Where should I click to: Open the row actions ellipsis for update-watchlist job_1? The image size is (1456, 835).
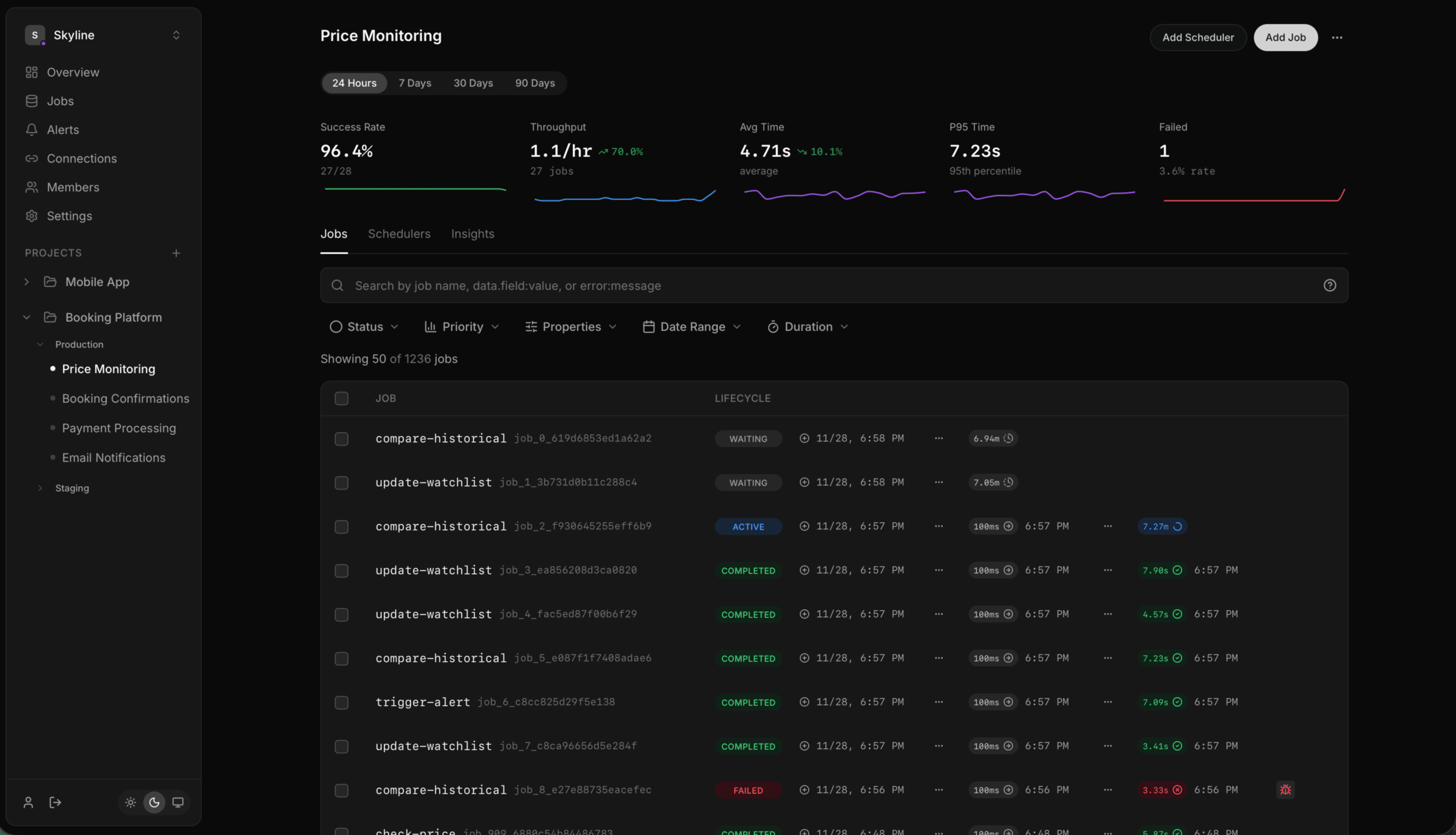coord(939,482)
